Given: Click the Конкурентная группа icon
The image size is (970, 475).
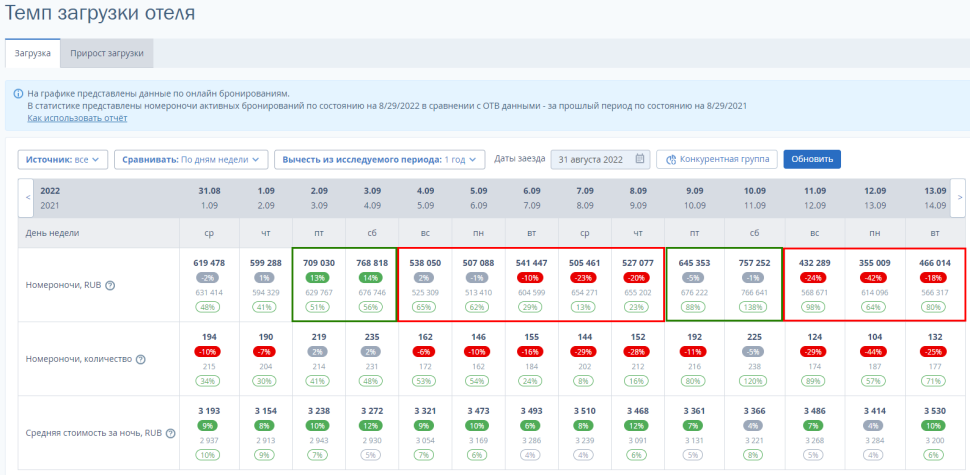Looking at the screenshot, I should pos(670,160).
